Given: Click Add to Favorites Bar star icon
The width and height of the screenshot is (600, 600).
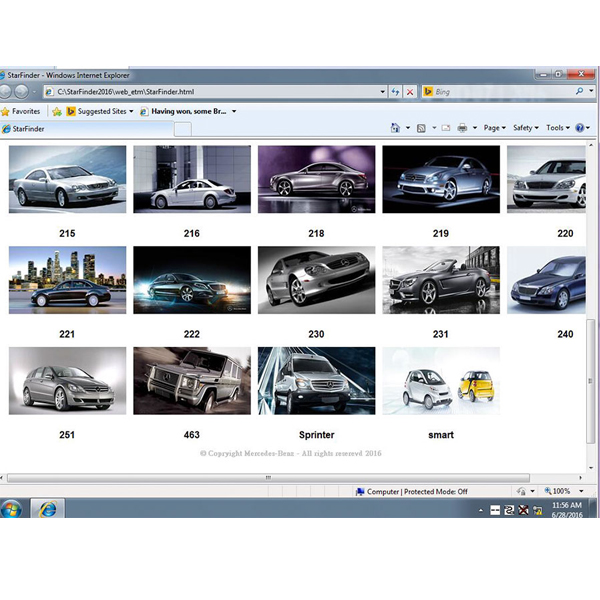Looking at the screenshot, I should (57, 112).
